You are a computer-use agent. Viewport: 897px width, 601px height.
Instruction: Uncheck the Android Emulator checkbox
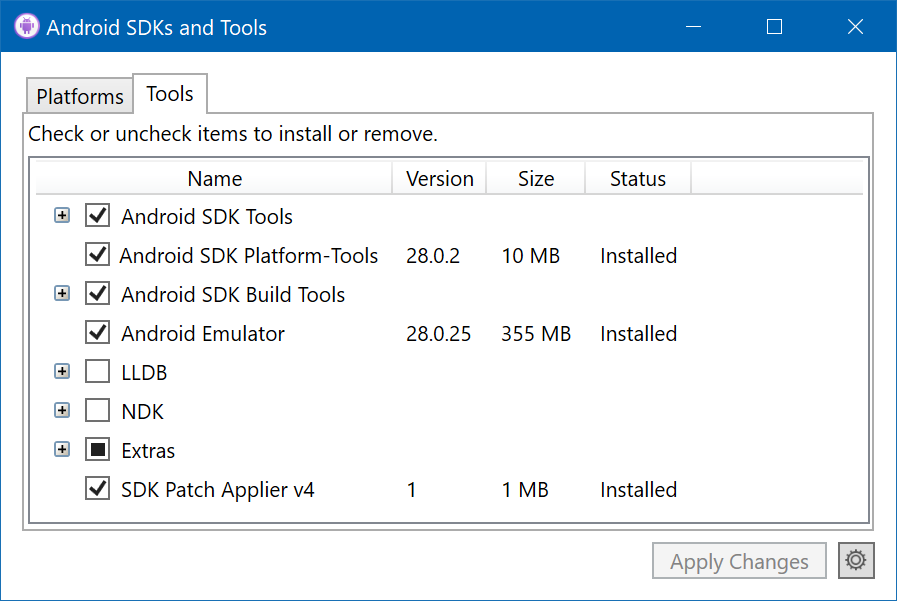97,333
